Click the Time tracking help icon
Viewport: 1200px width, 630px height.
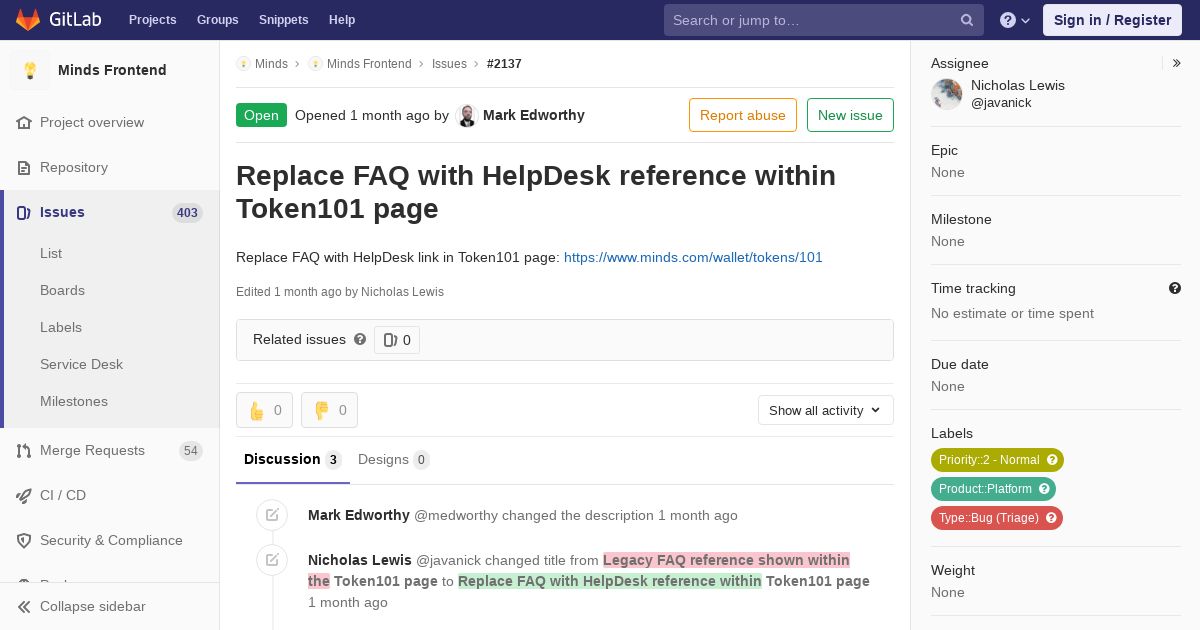point(1175,288)
